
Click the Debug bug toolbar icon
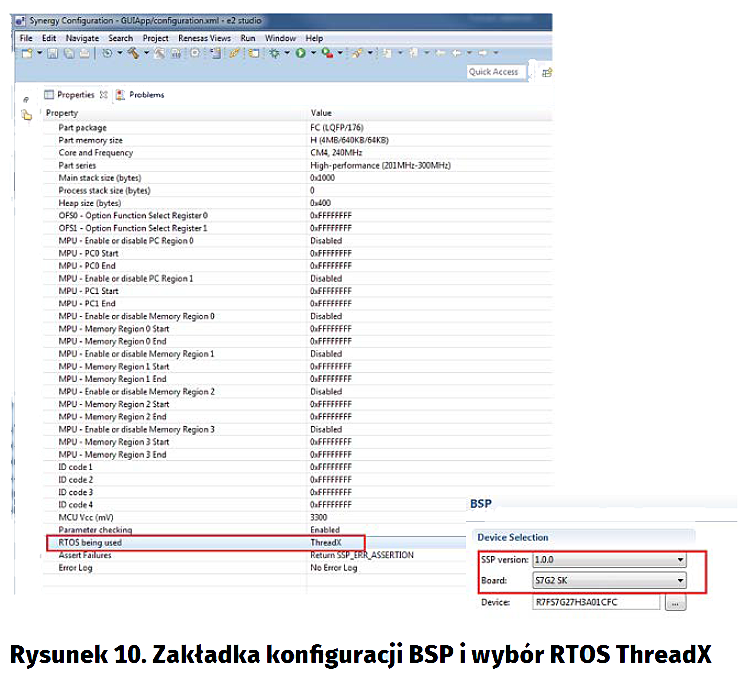pyautogui.click(x=274, y=53)
